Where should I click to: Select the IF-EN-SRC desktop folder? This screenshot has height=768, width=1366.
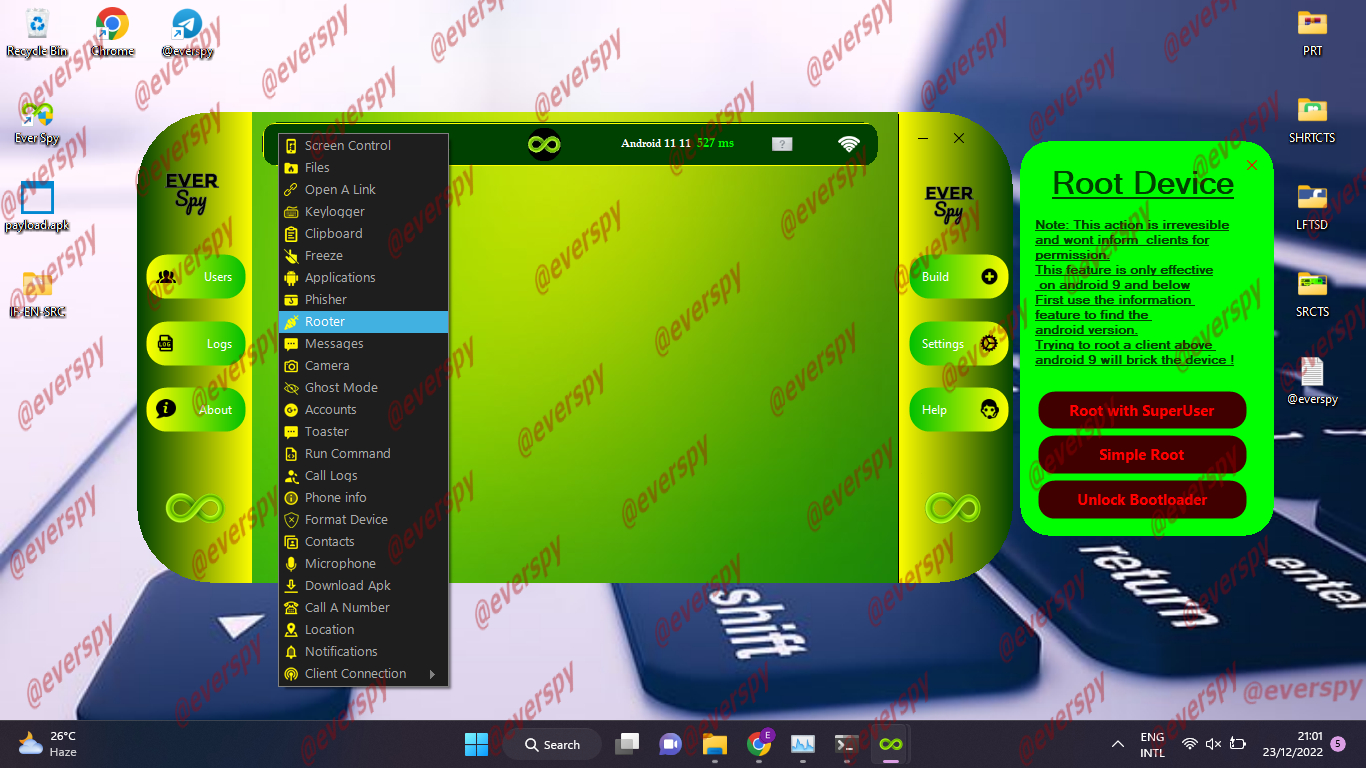tap(37, 294)
